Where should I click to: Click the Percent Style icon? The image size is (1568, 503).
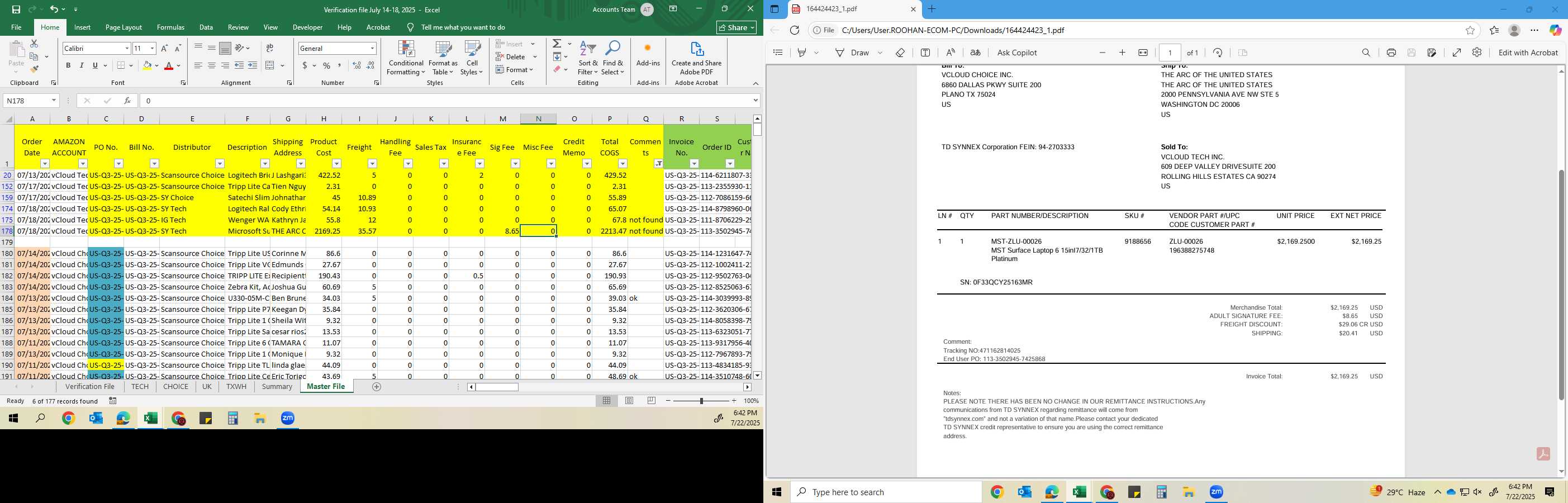coord(326,65)
